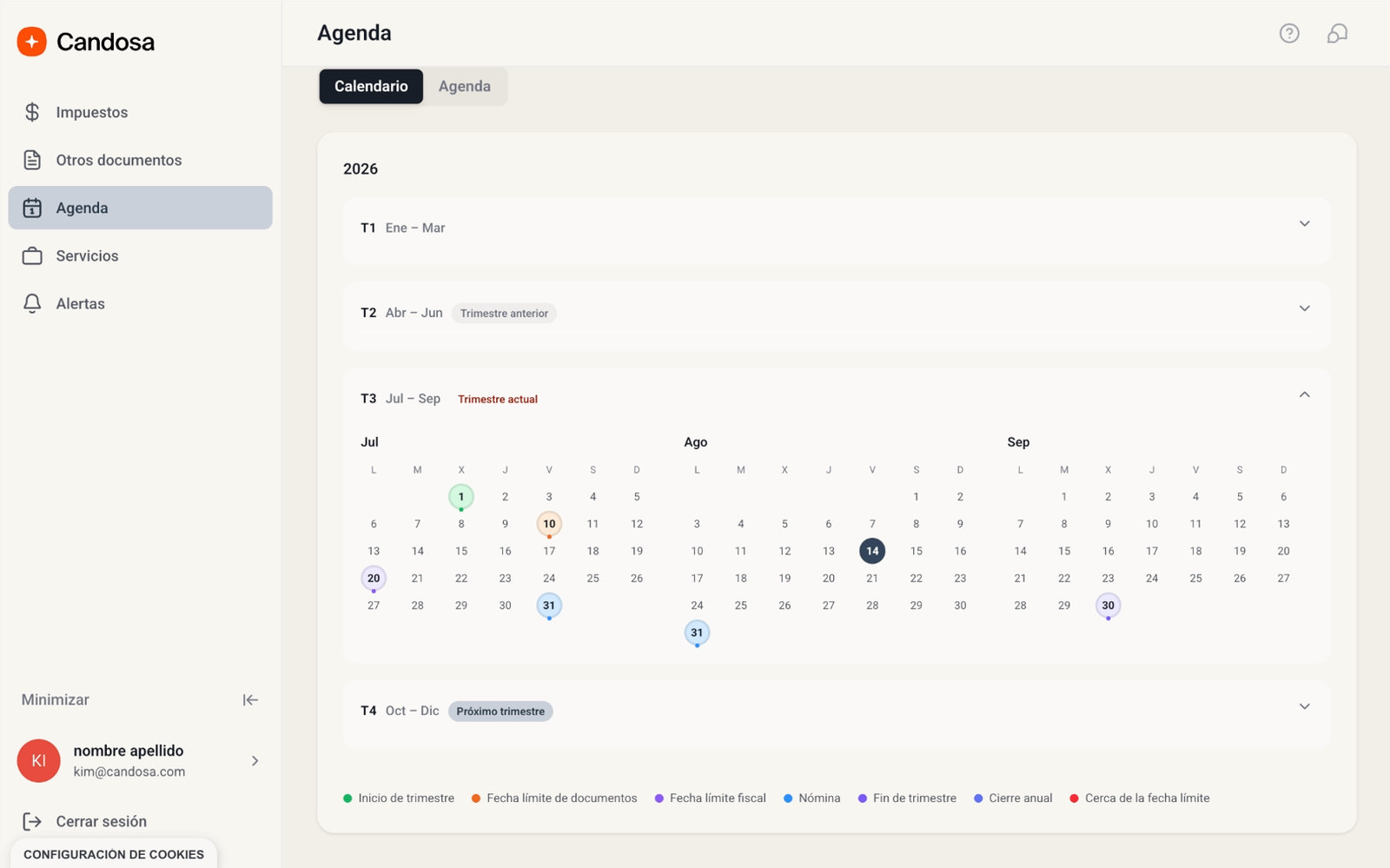Select July 20 fiscal deadline date

[374, 578]
